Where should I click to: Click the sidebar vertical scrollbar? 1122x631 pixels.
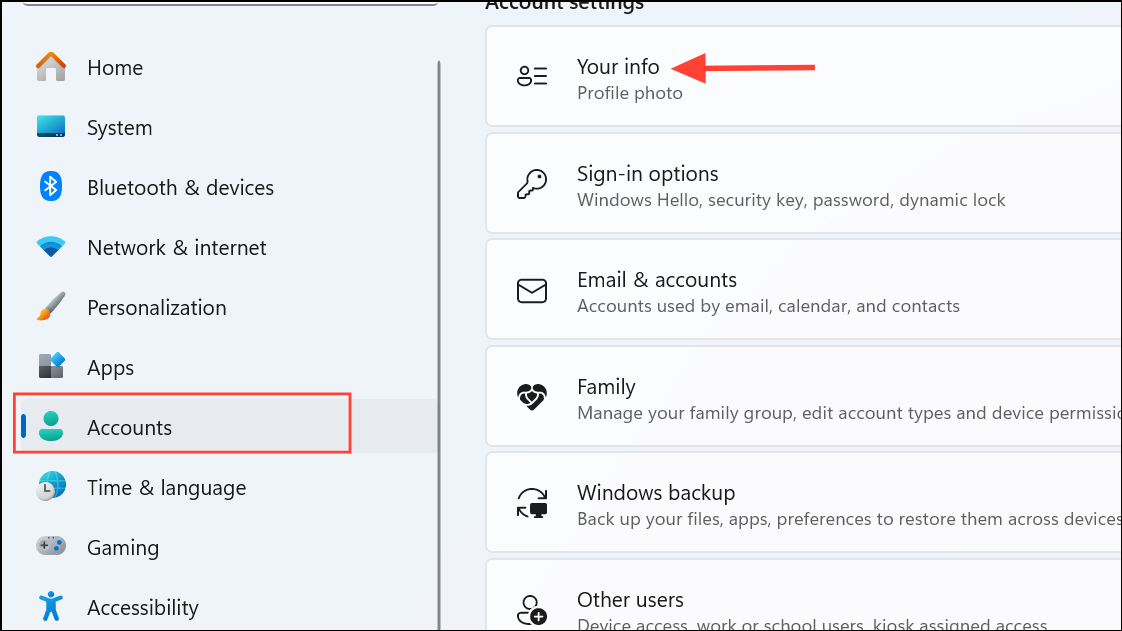(x=439, y=345)
